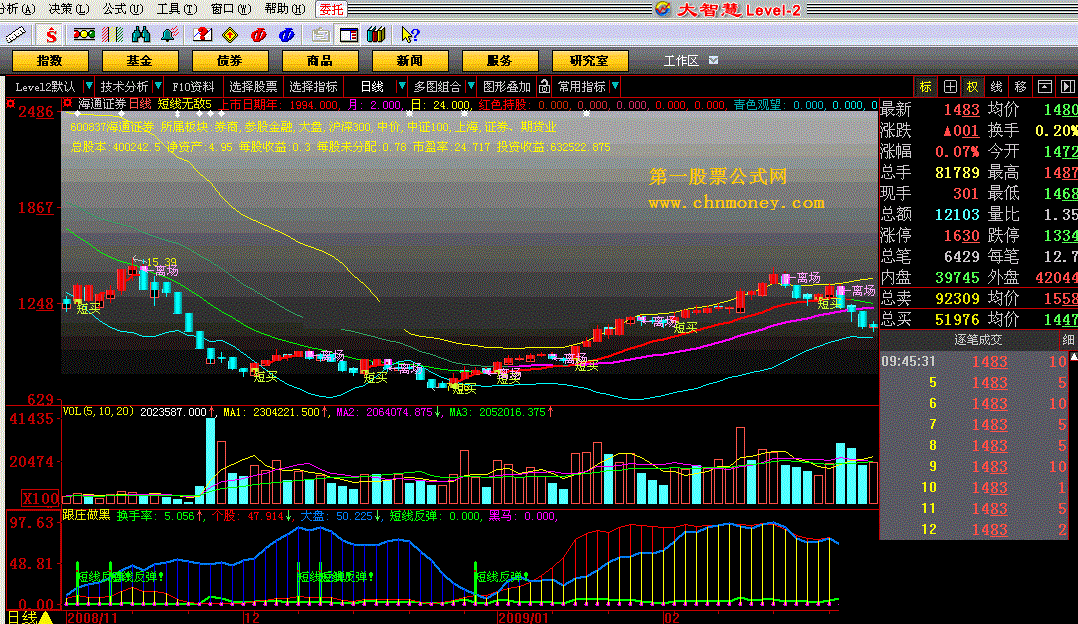
Task: Click the 图形叠加 tab
Action: tap(507, 87)
